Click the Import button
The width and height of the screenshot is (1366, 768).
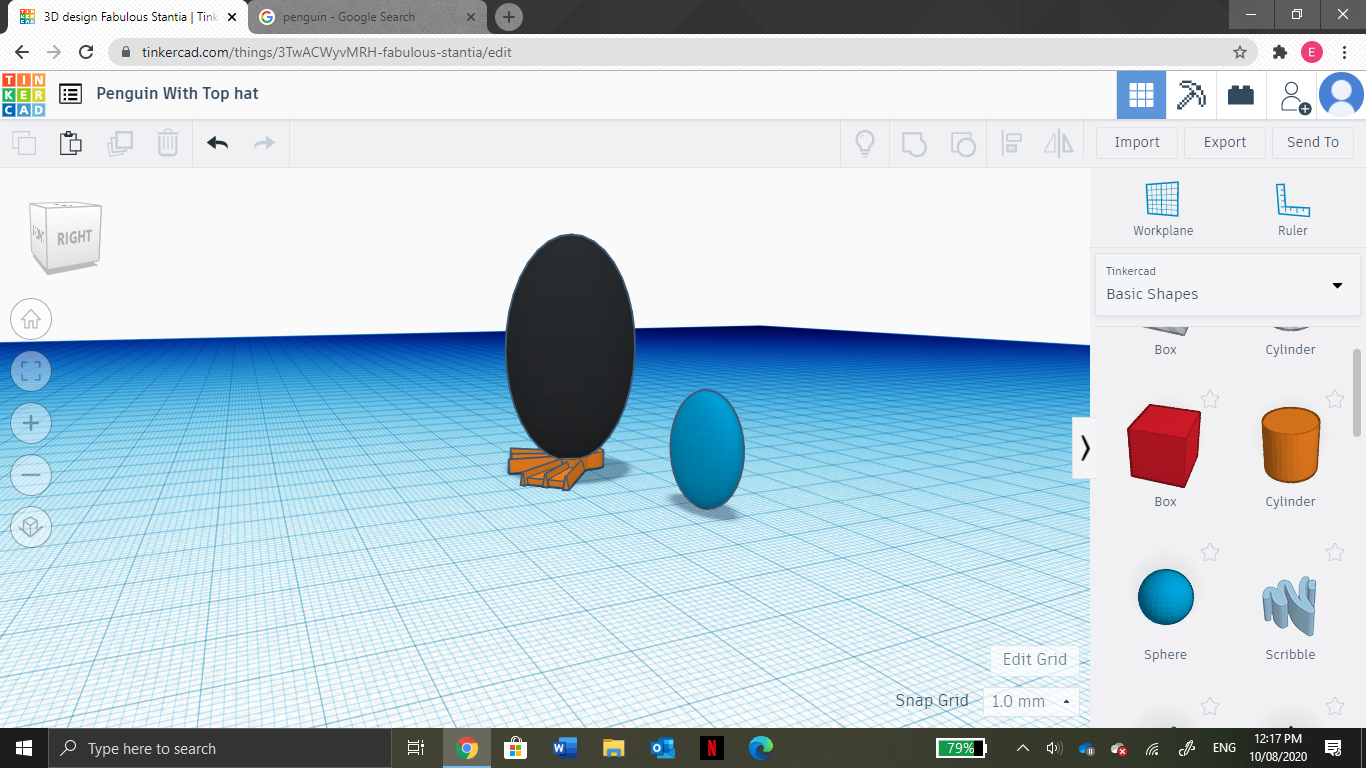tap(1137, 142)
